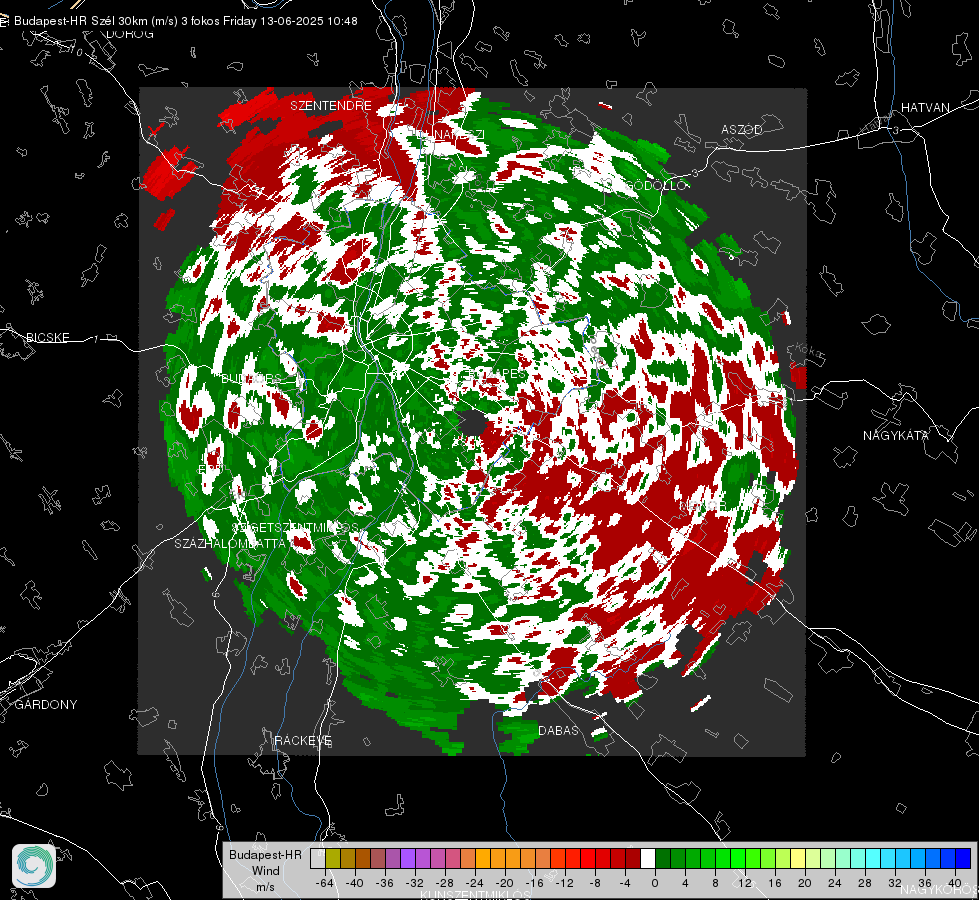979x900 pixels.
Task: Click the 'HATVAN' town label
Action: pos(925,107)
